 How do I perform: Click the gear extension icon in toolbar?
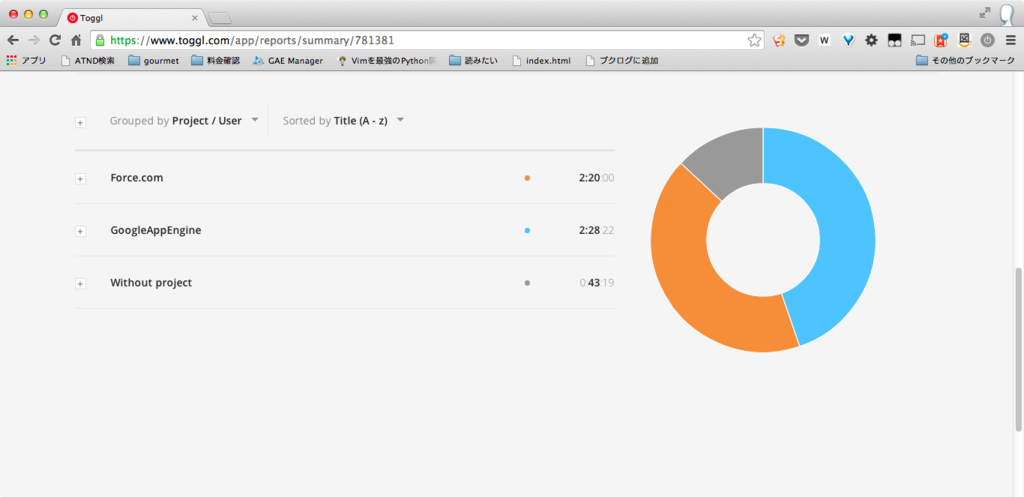871,40
